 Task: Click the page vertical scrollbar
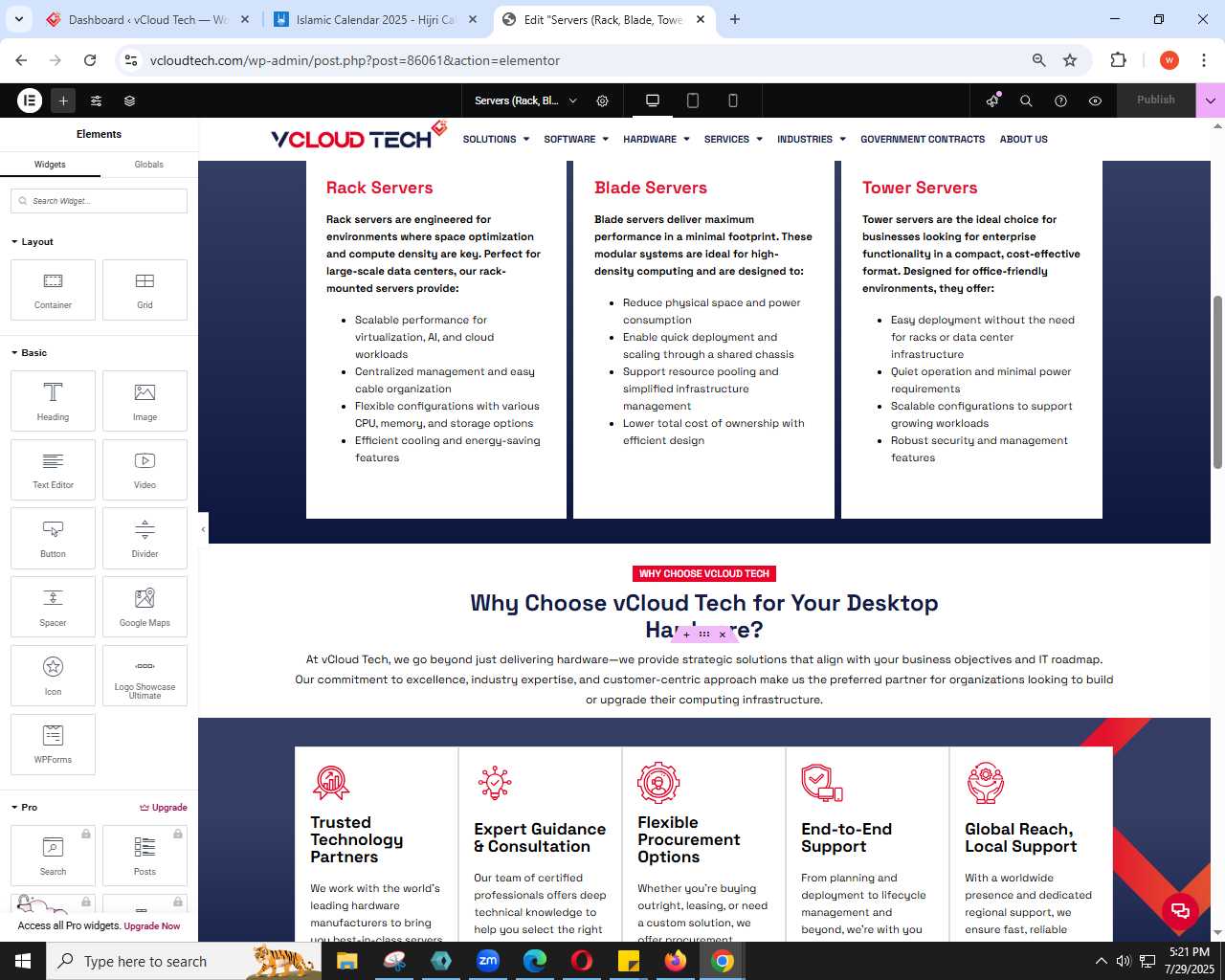click(1217, 383)
